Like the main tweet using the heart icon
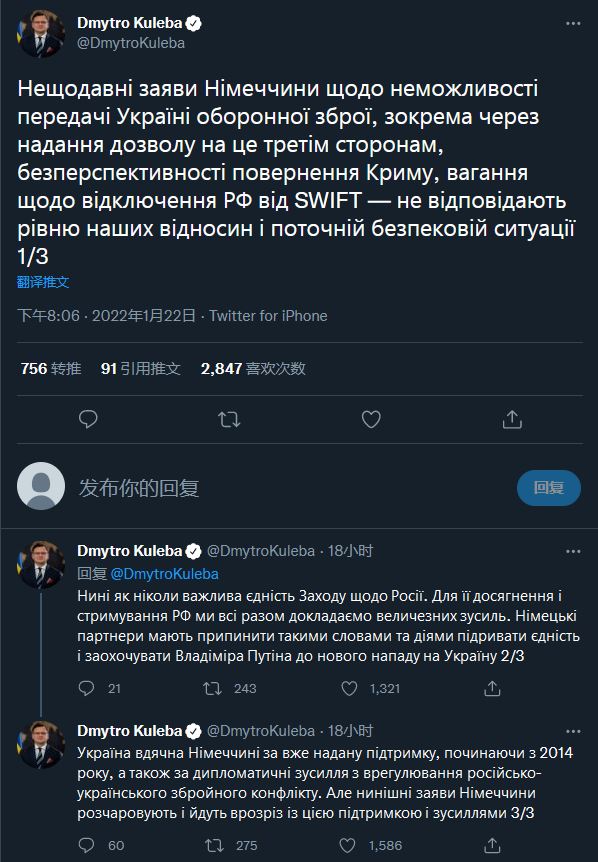Viewport: 598px width, 862px height. coord(371,420)
